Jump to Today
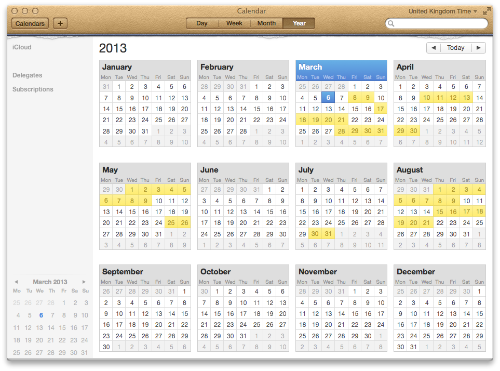Viewport: 500px width, 371px height. 456,48
